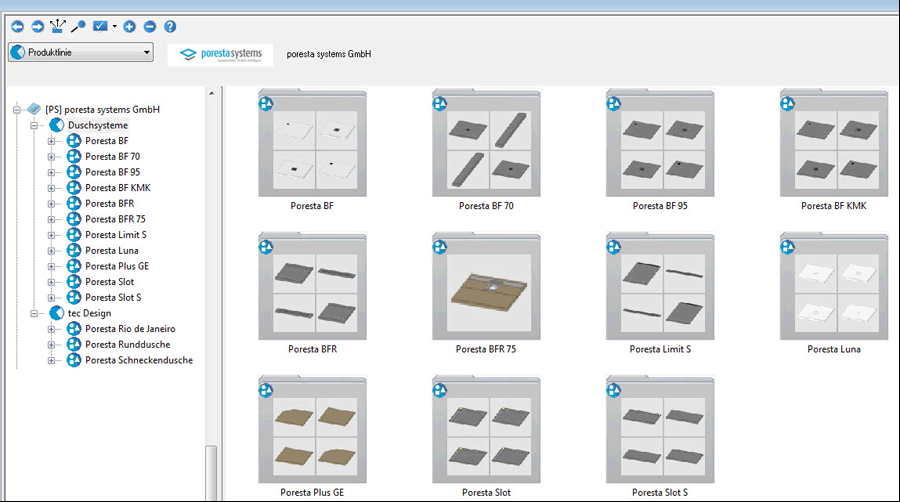Expand the Poresta BF tree node
This screenshot has height=502, width=900.
click(51, 141)
